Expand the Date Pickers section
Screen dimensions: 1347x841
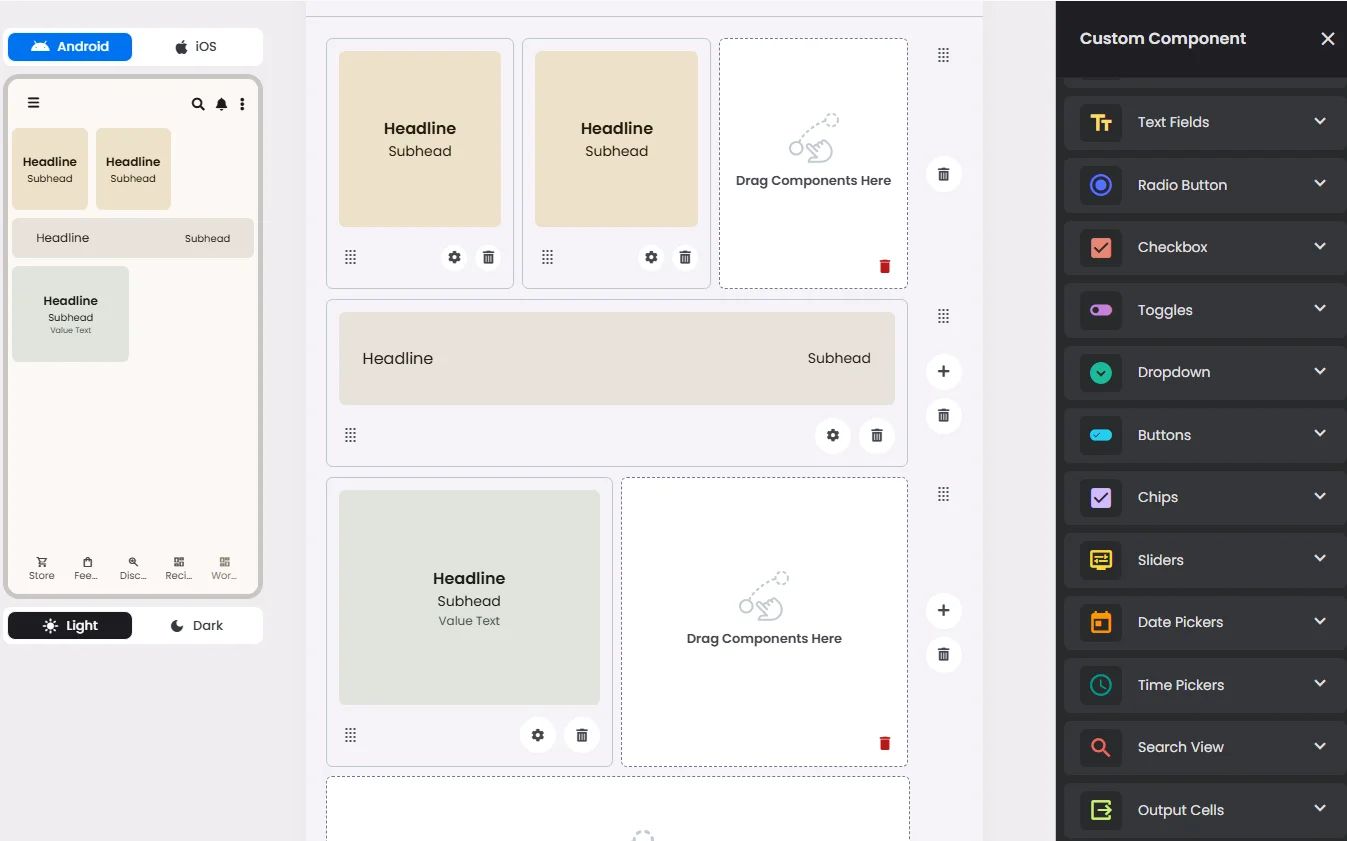pyautogui.click(x=1204, y=622)
